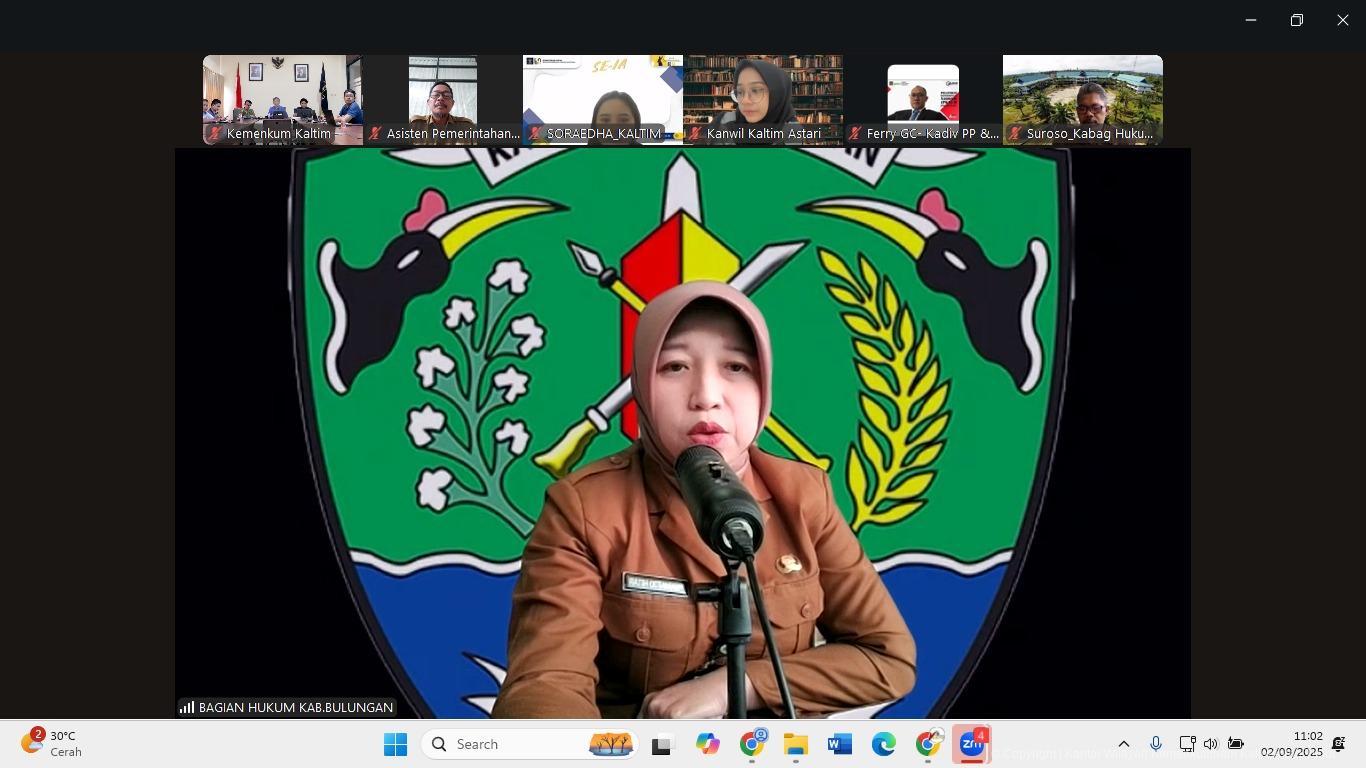This screenshot has width=1366, height=768.
Task: Click muted mic icon on Kemenkum Kaltim
Action: click(215, 134)
